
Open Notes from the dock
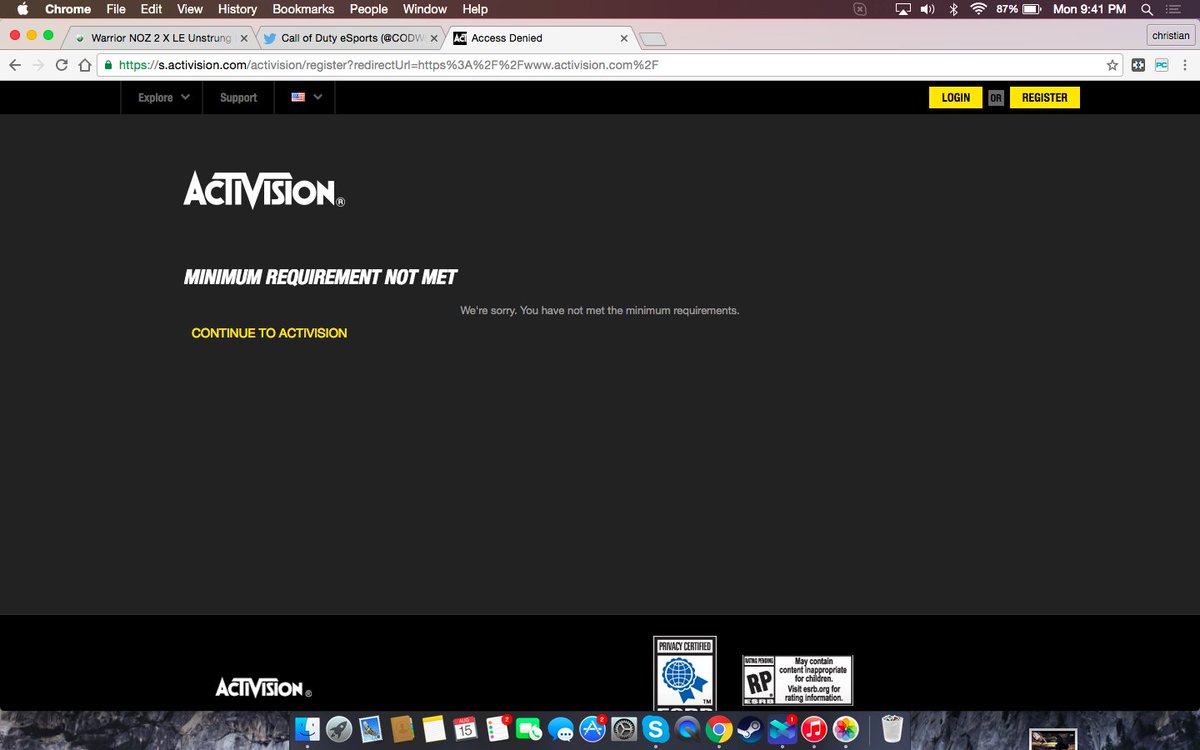pos(433,729)
